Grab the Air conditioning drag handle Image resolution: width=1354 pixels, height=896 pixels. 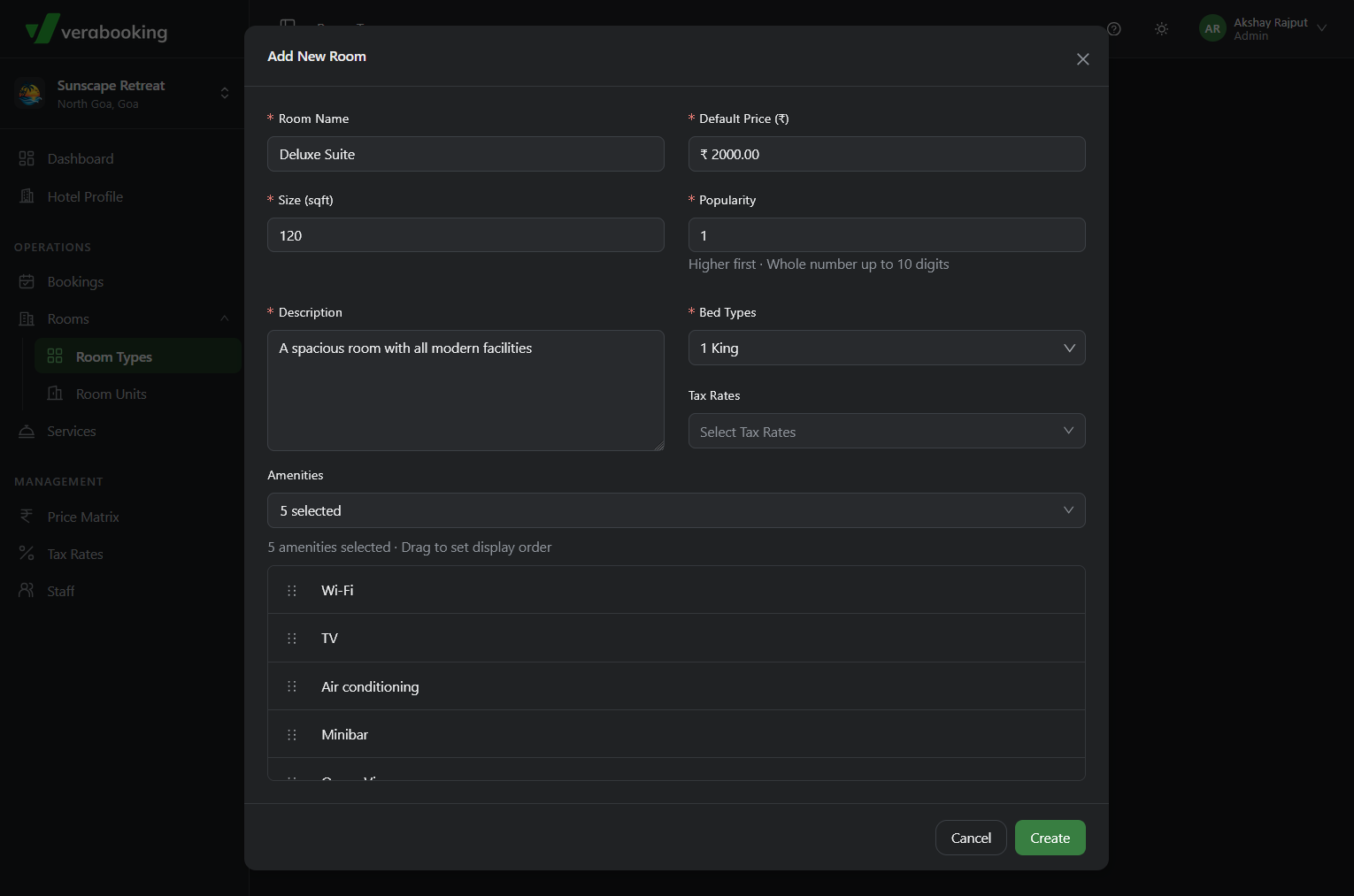click(x=292, y=686)
